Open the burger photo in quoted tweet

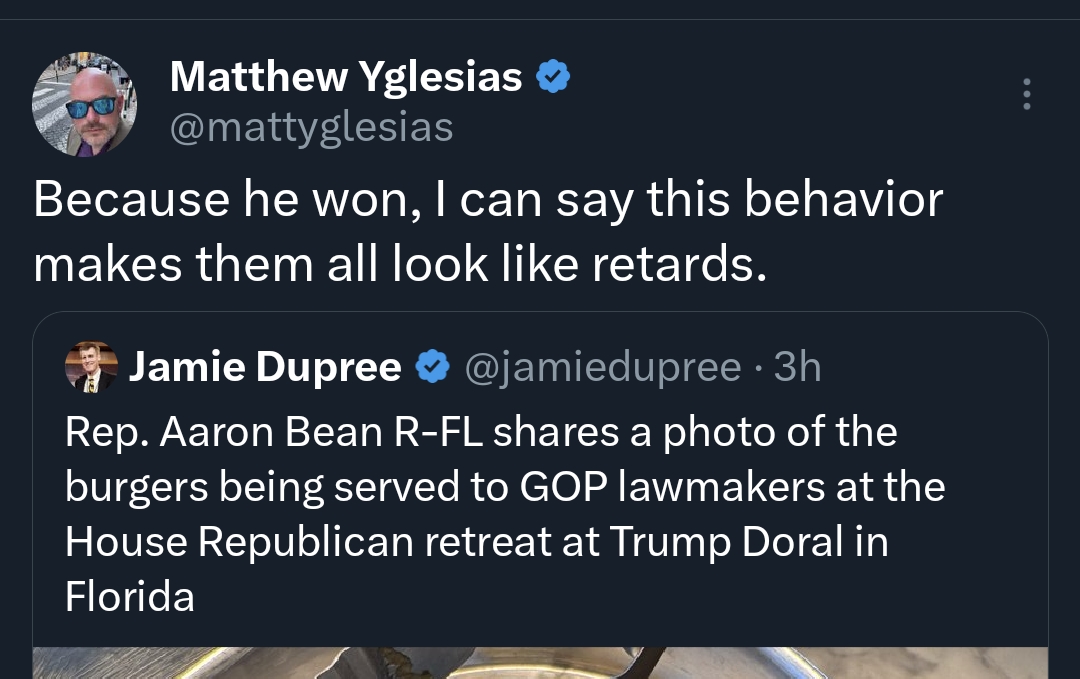point(540,662)
